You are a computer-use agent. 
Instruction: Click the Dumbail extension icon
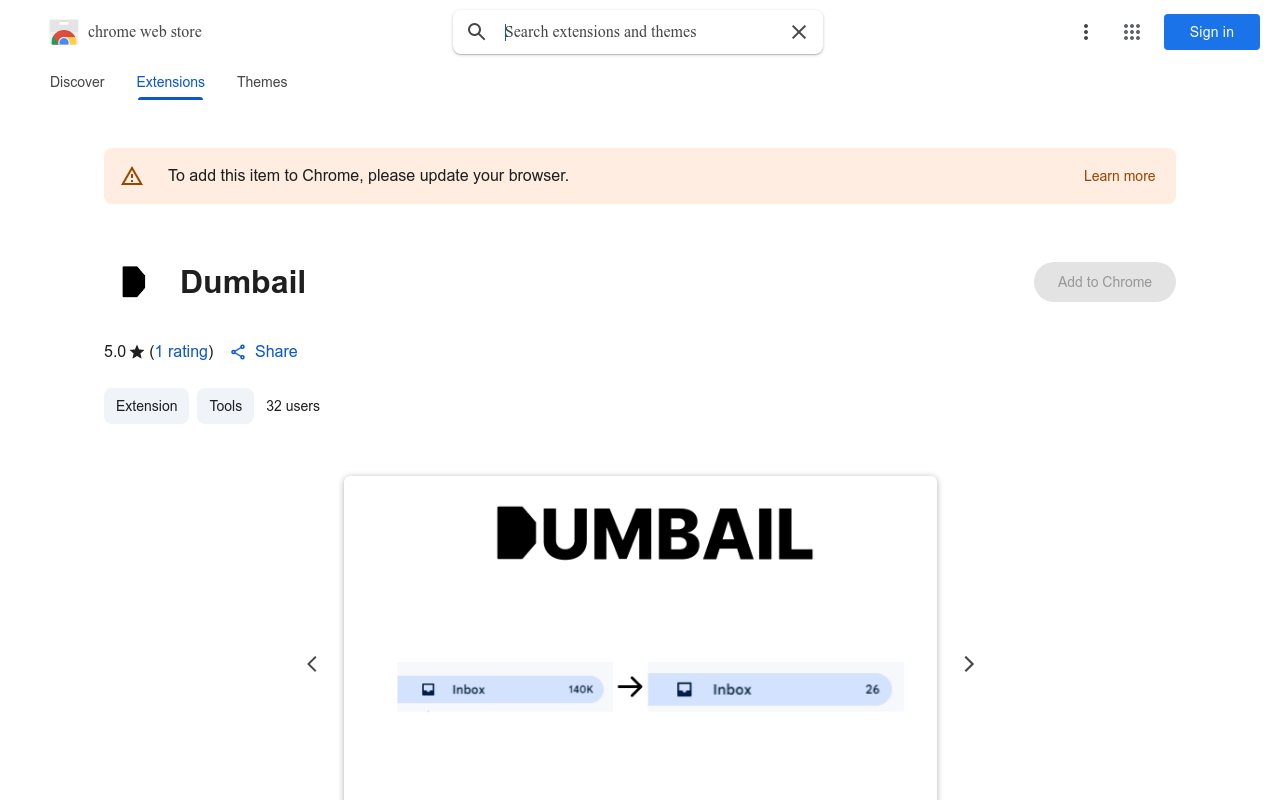(x=134, y=282)
